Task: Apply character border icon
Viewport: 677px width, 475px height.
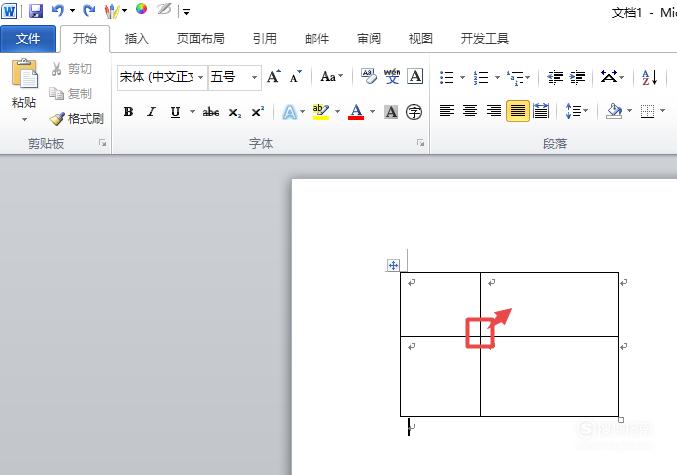Action: (x=415, y=76)
